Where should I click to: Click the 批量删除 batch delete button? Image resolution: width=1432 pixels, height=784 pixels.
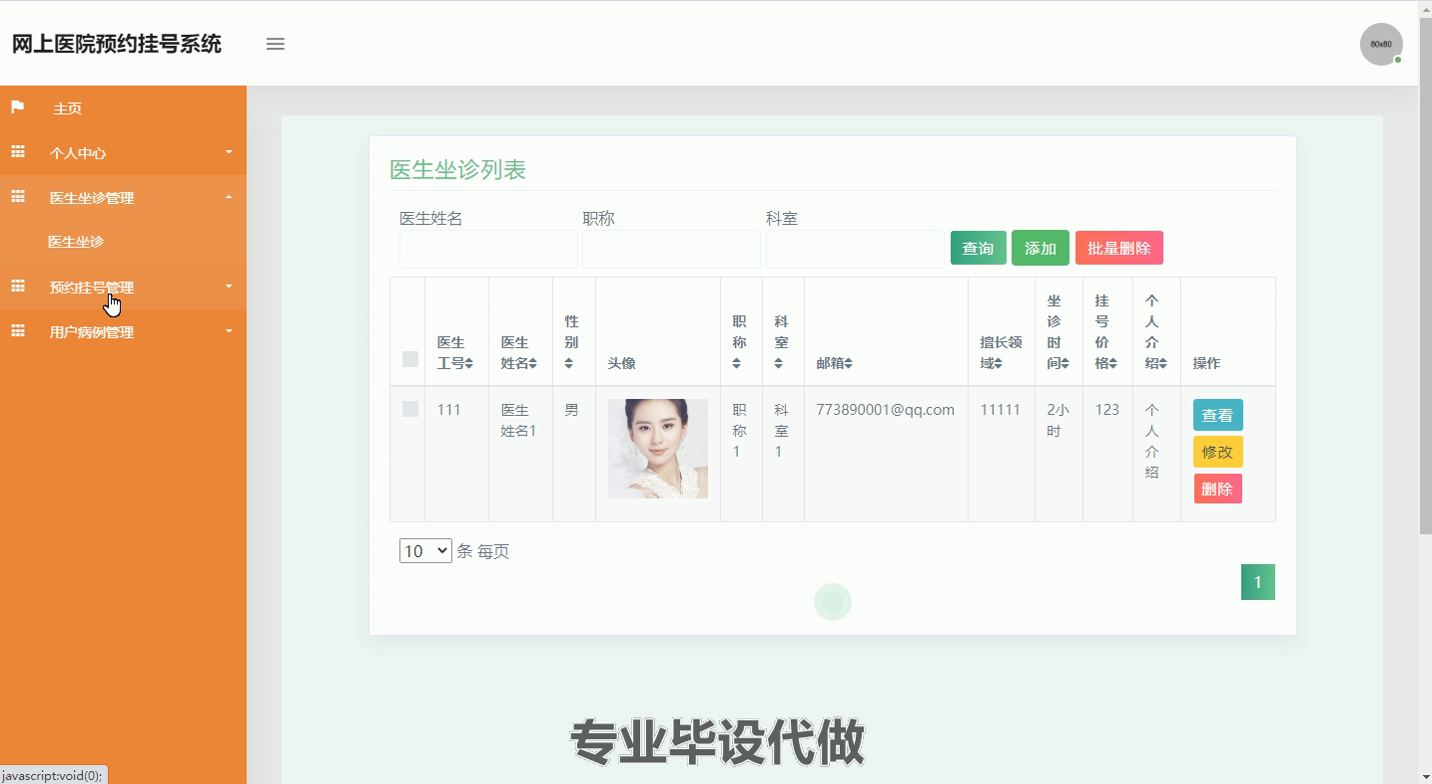coord(1119,248)
